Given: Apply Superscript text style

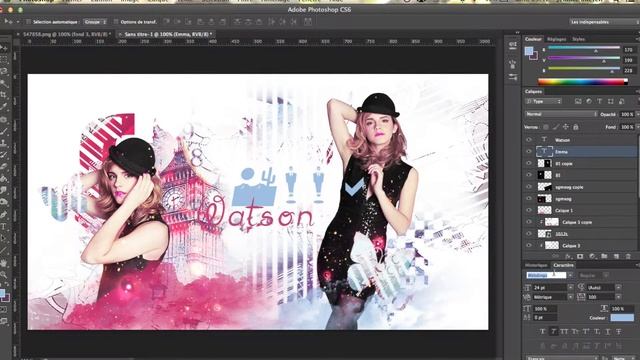Looking at the screenshot, I should click(x=586, y=331).
